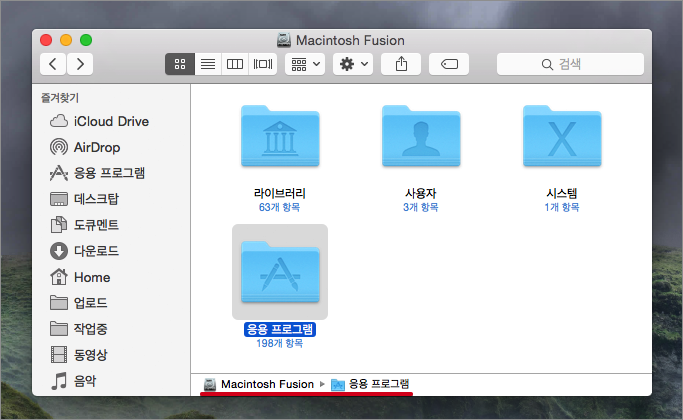
Task: Select 음악 in the sidebar
Action: click(x=74, y=381)
